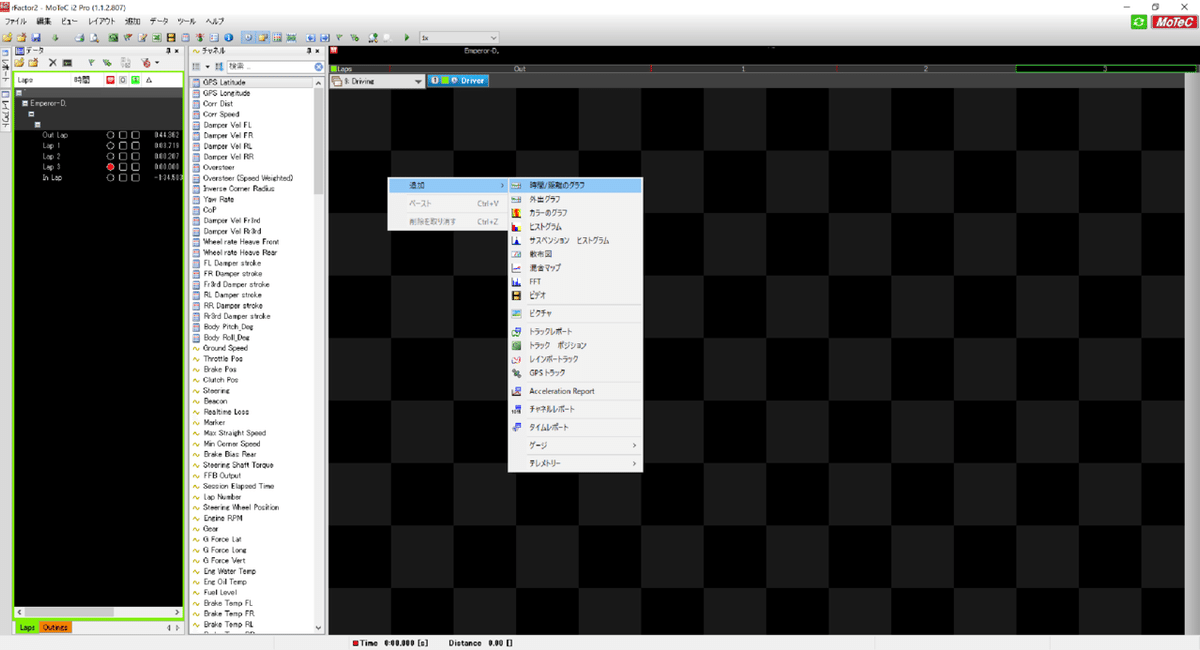Click the green icon in the lap column header
This screenshot has width=1200, height=650.
pos(134,79)
